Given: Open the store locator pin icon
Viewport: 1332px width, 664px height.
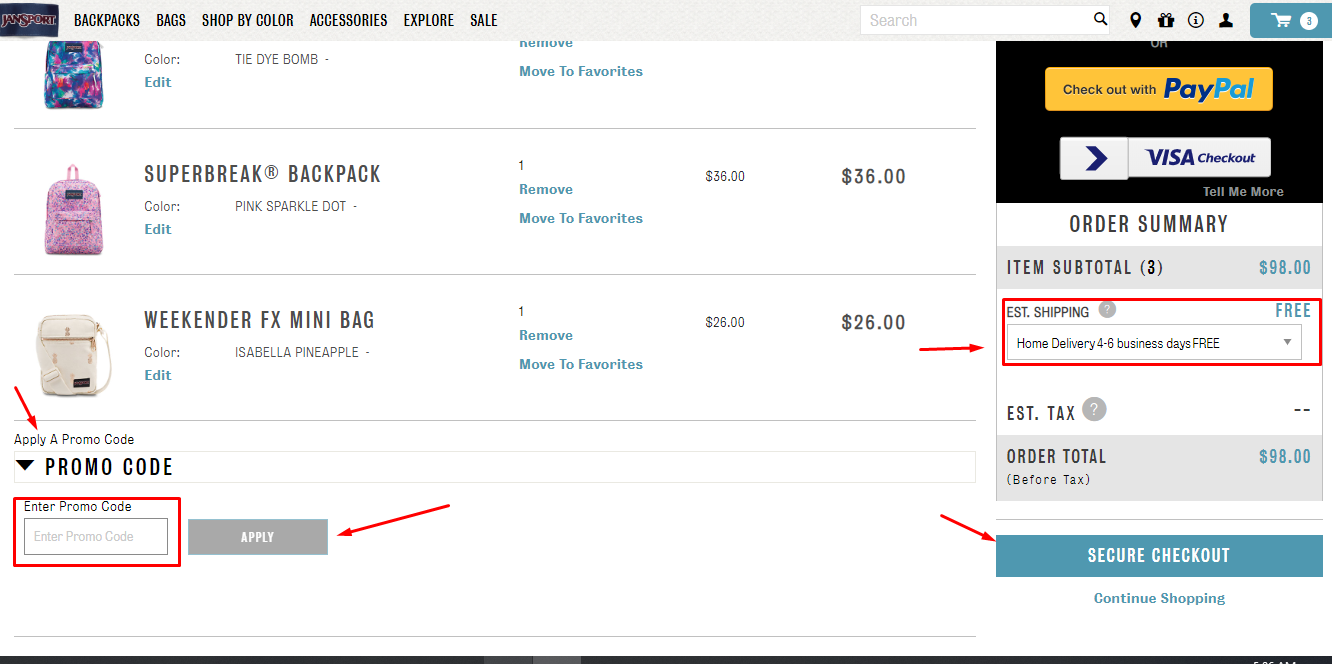Looking at the screenshot, I should pyautogui.click(x=1136, y=20).
